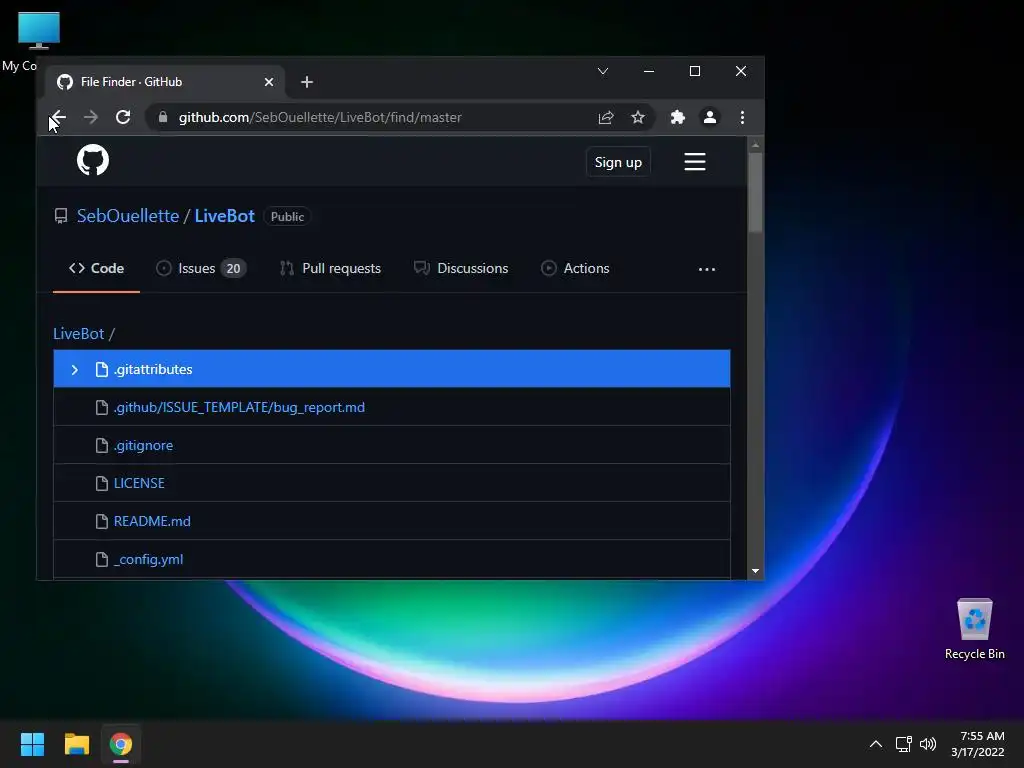Open the Pull requests tab

pyautogui.click(x=330, y=268)
